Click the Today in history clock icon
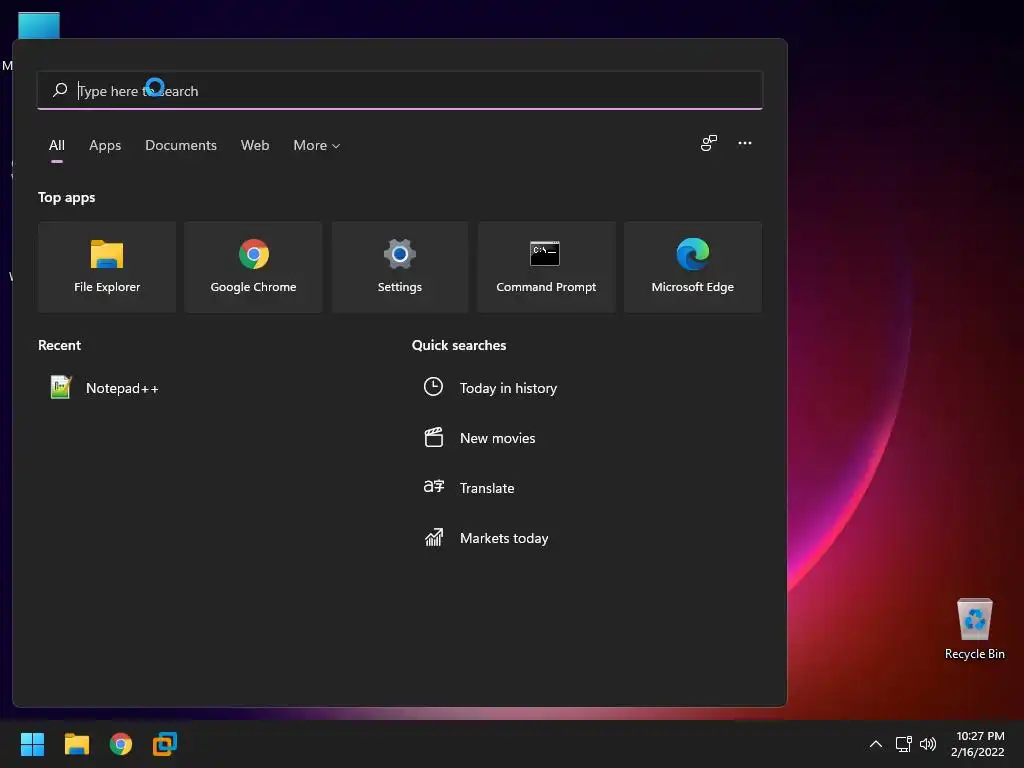The height and width of the screenshot is (768, 1024). click(433, 387)
